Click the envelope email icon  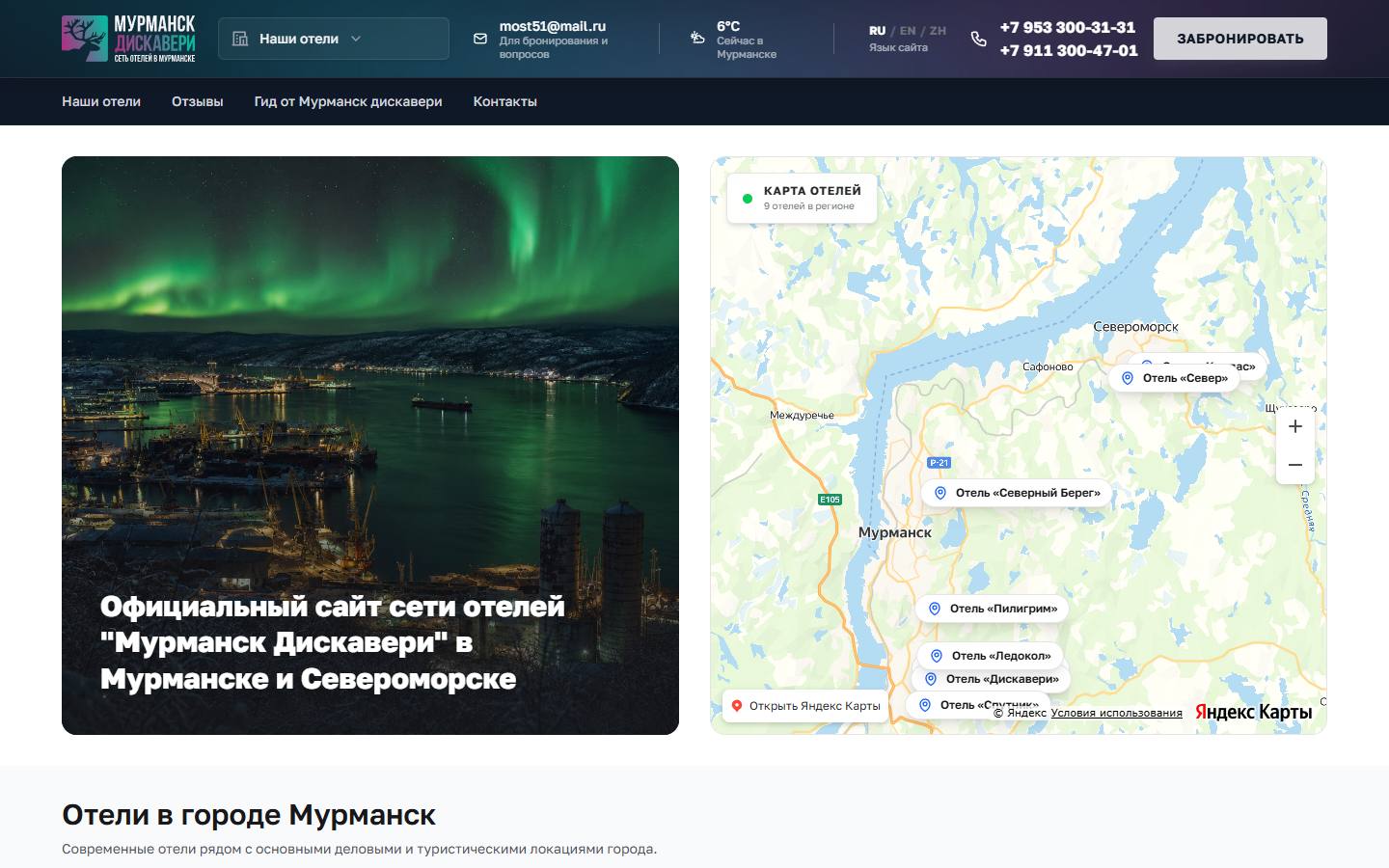[480, 39]
